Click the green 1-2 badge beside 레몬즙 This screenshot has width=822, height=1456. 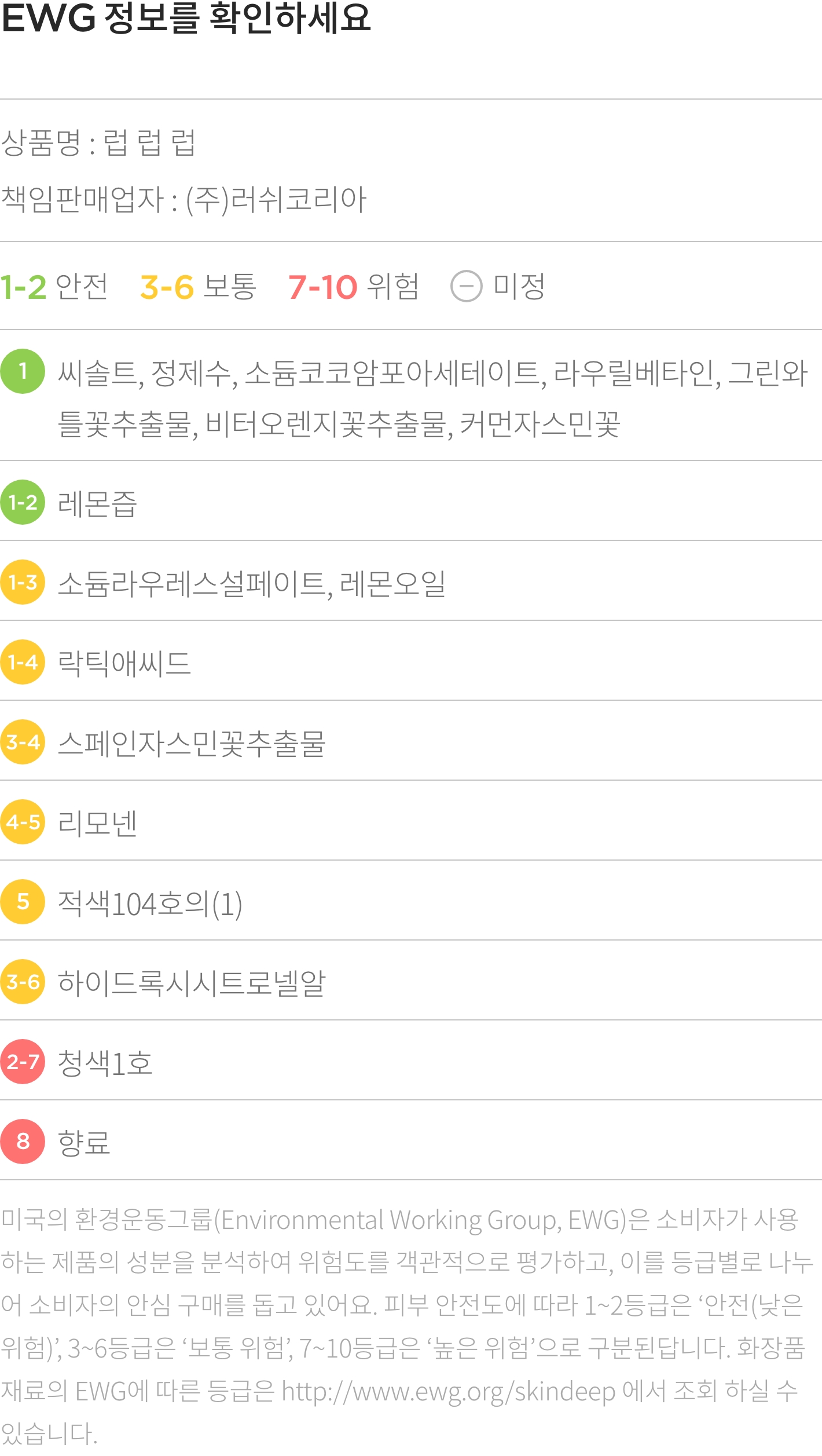click(x=23, y=502)
